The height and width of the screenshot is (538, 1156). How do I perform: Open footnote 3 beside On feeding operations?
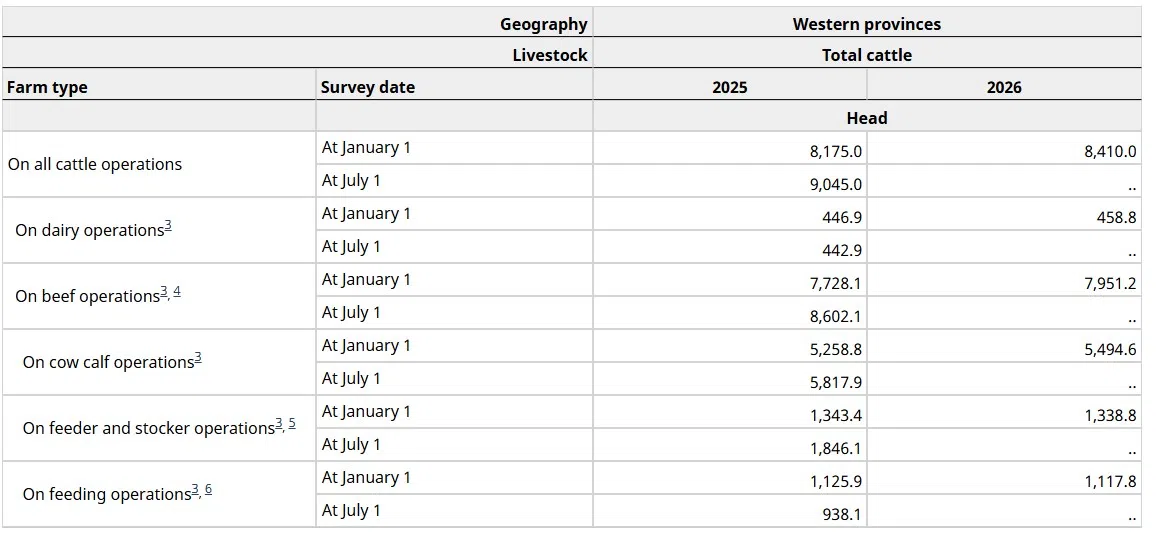coord(195,490)
